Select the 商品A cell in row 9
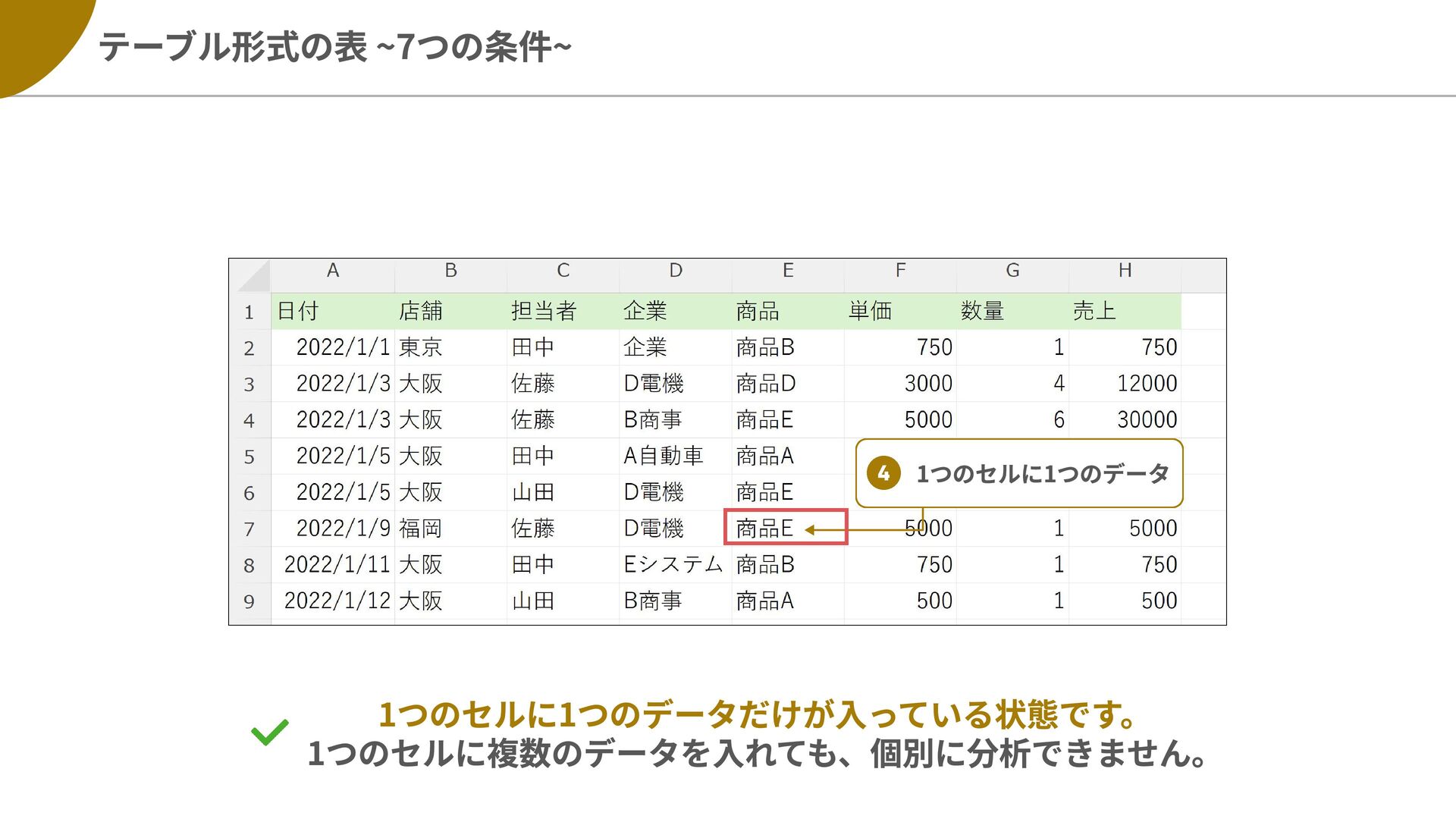Image resolution: width=1456 pixels, height=819 pixels. click(x=788, y=601)
